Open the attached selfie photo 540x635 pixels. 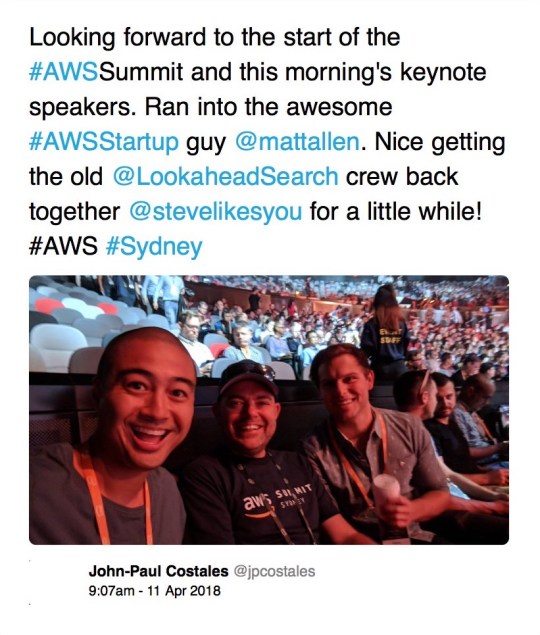[269, 410]
